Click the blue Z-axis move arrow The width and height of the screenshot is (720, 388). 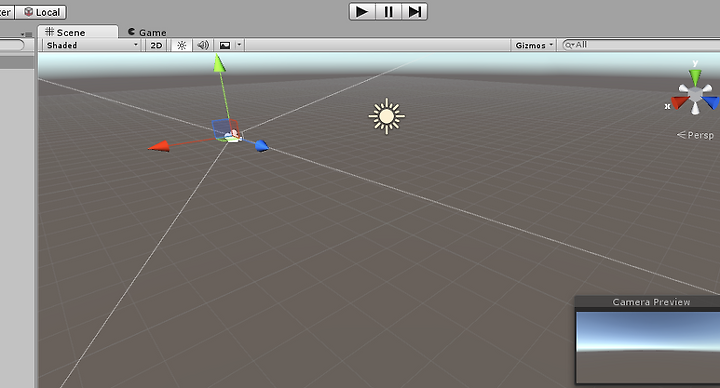(x=261, y=146)
